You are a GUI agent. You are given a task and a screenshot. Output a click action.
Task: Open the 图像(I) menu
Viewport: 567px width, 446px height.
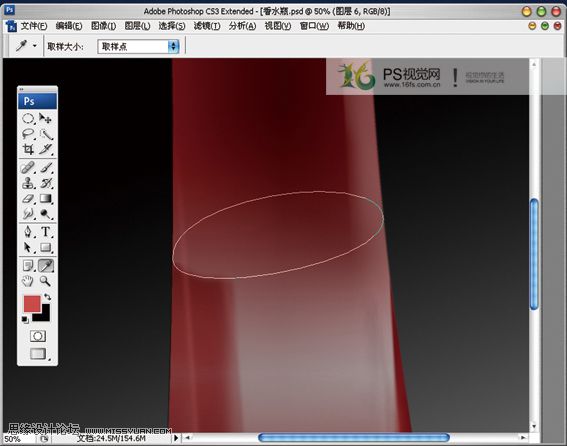click(x=103, y=26)
